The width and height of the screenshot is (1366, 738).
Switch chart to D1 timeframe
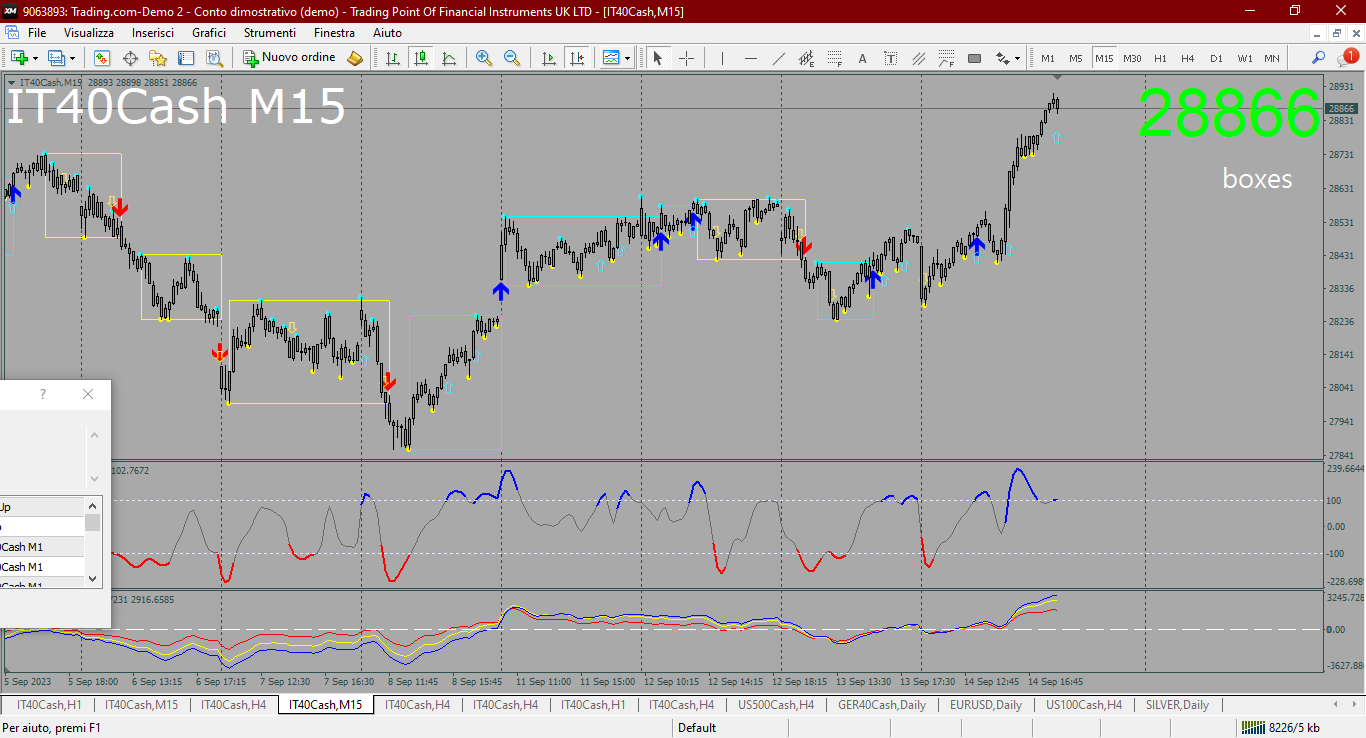tap(1216, 58)
